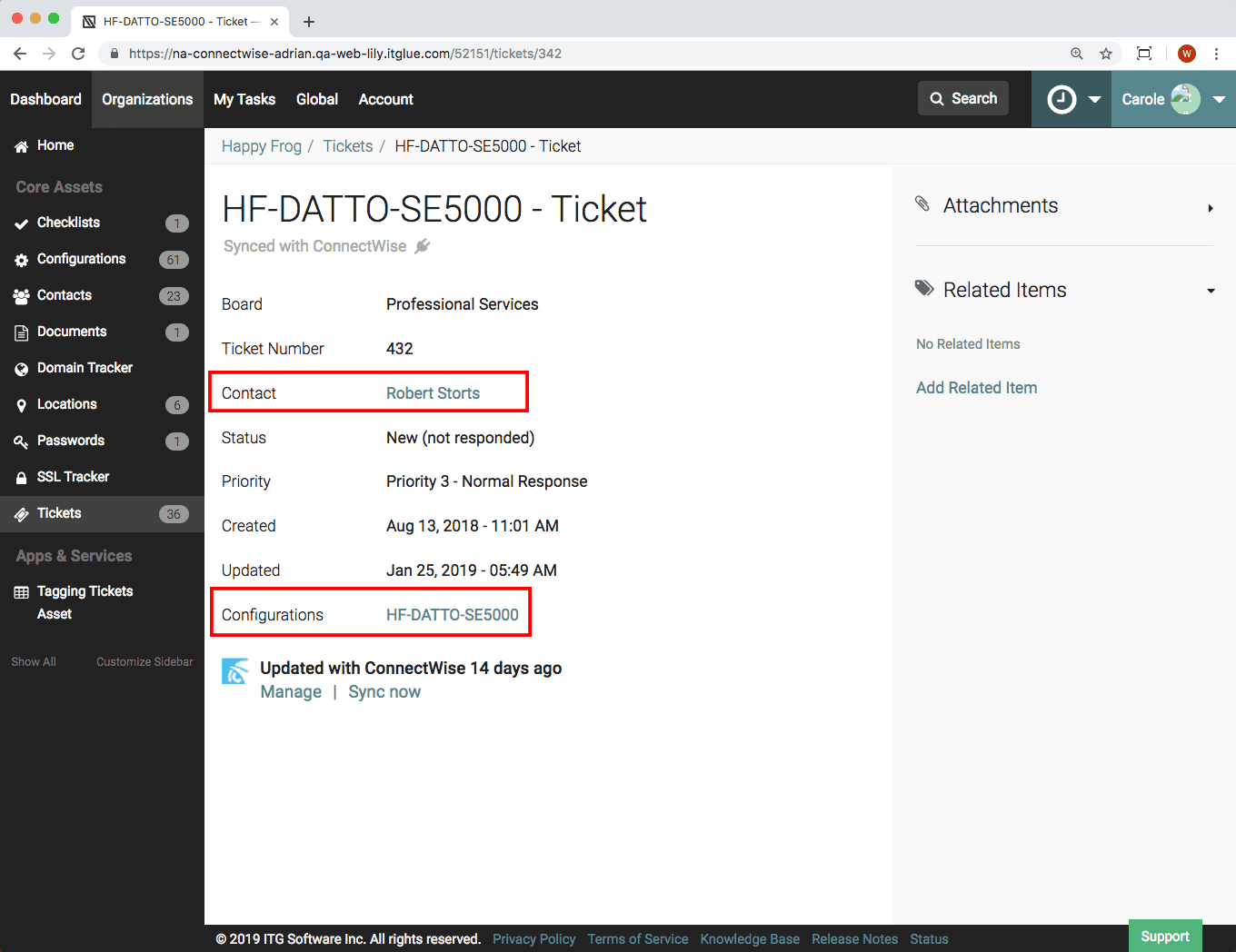Expand the Attachments panel
This screenshot has width=1236, height=952.
click(1211, 208)
